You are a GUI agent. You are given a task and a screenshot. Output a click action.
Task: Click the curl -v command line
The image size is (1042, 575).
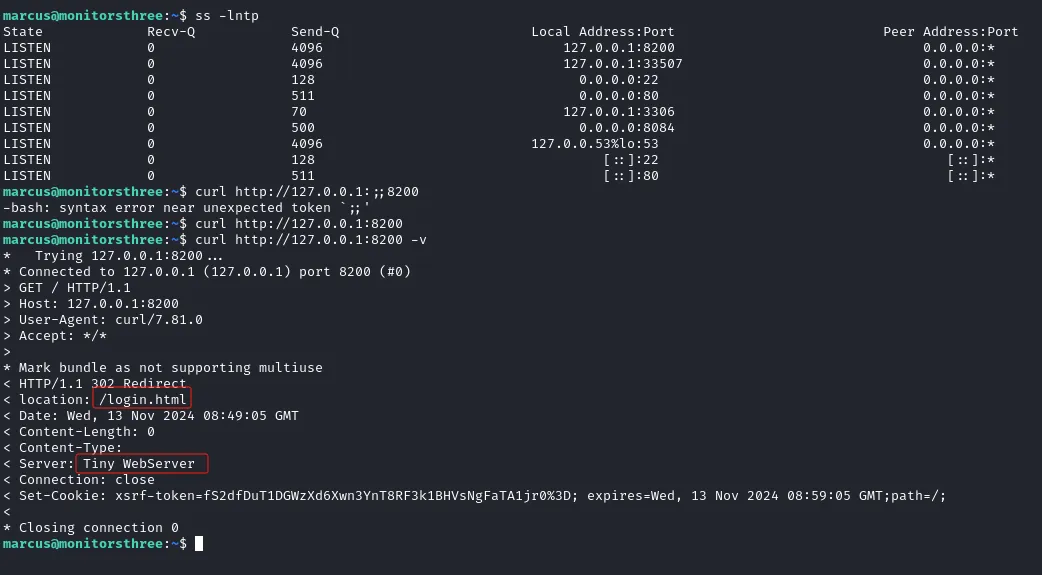pyautogui.click(x=311, y=239)
